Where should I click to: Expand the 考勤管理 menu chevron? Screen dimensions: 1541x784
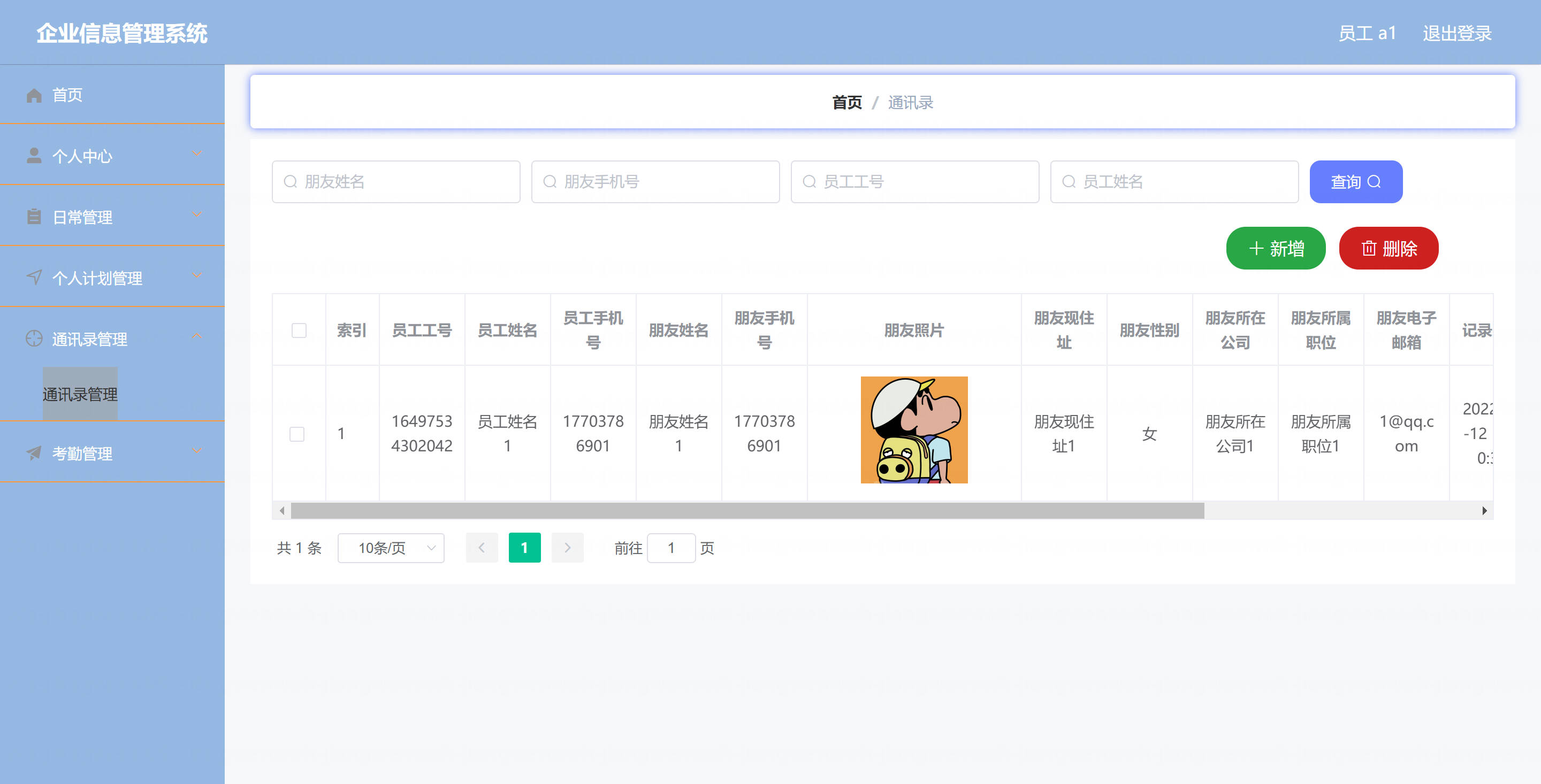(197, 451)
